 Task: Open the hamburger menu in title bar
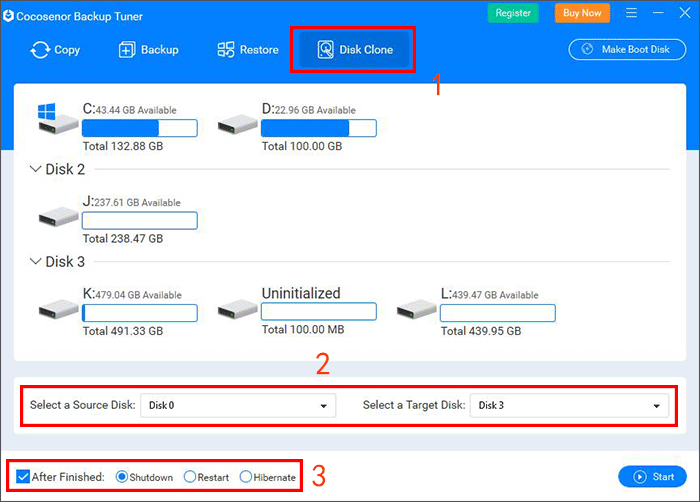pyautogui.click(x=631, y=13)
